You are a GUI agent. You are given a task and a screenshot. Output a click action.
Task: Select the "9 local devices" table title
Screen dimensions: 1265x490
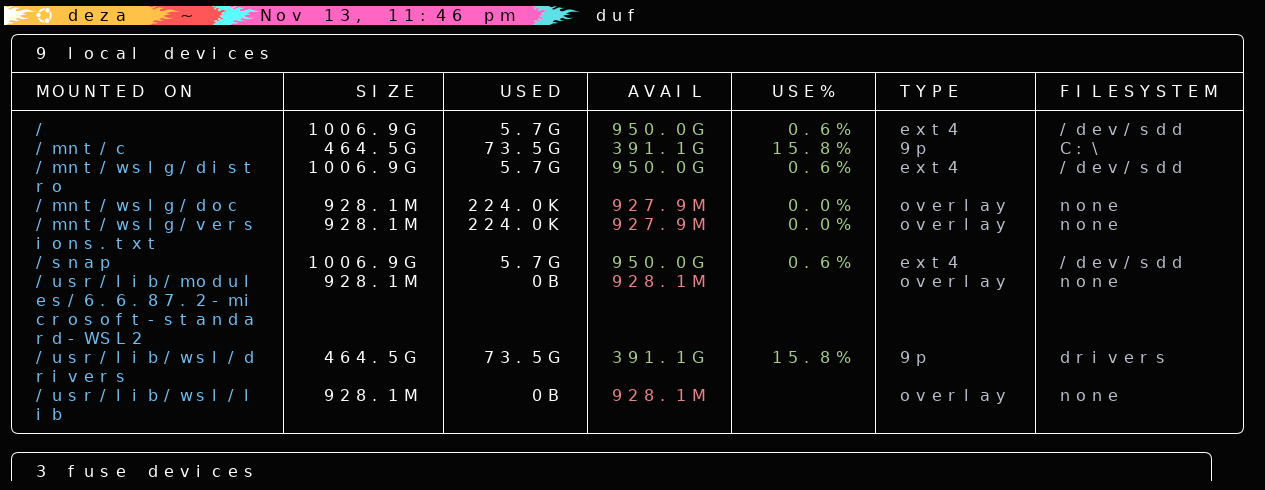point(153,54)
